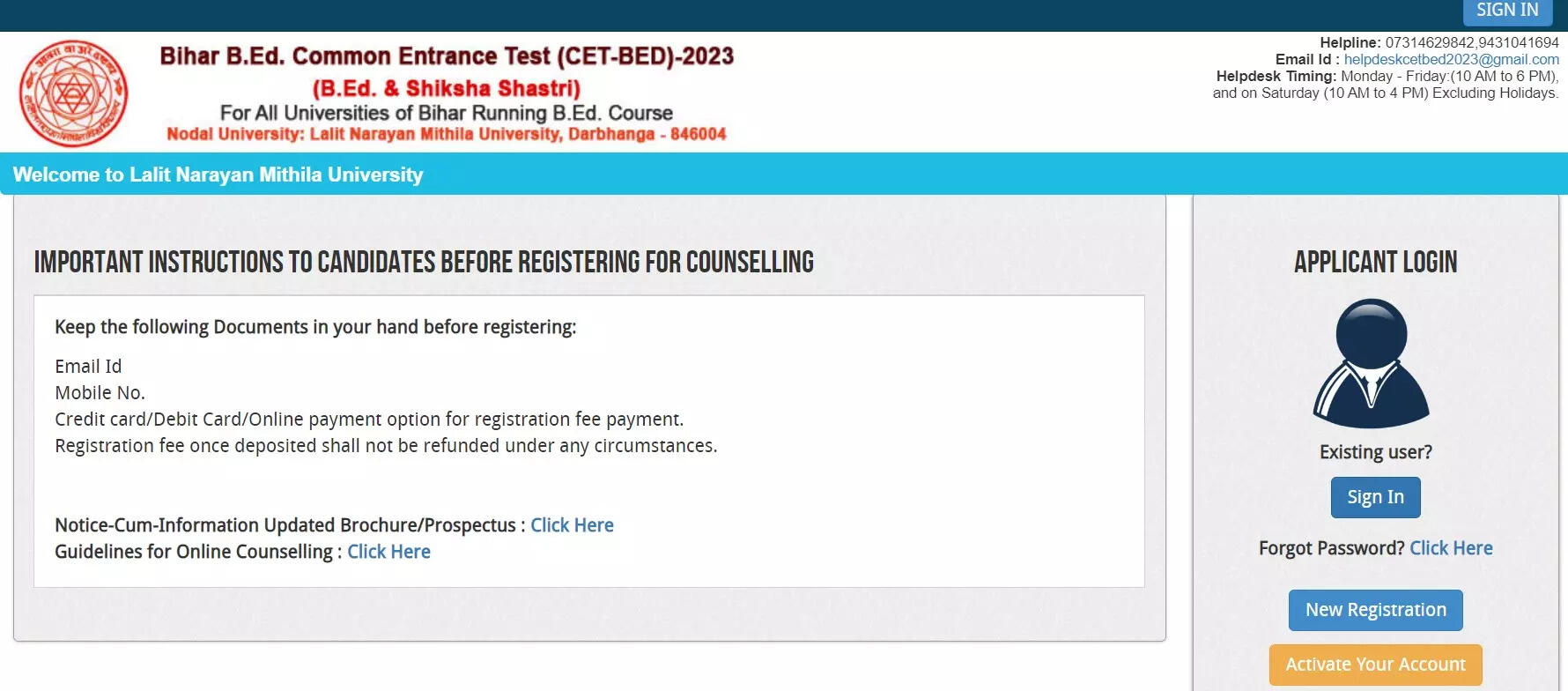Click the Bihar B.Ed. Common Entrance Test title
The height and width of the screenshot is (691, 1568).
(447, 56)
